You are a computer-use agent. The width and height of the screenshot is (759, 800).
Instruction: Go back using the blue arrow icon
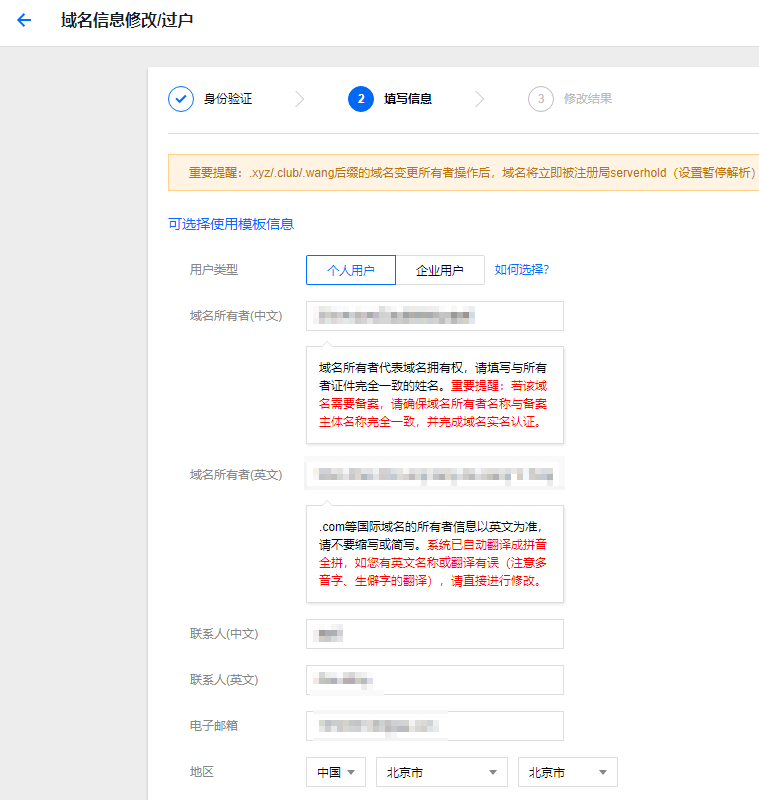[x=24, y=20]
